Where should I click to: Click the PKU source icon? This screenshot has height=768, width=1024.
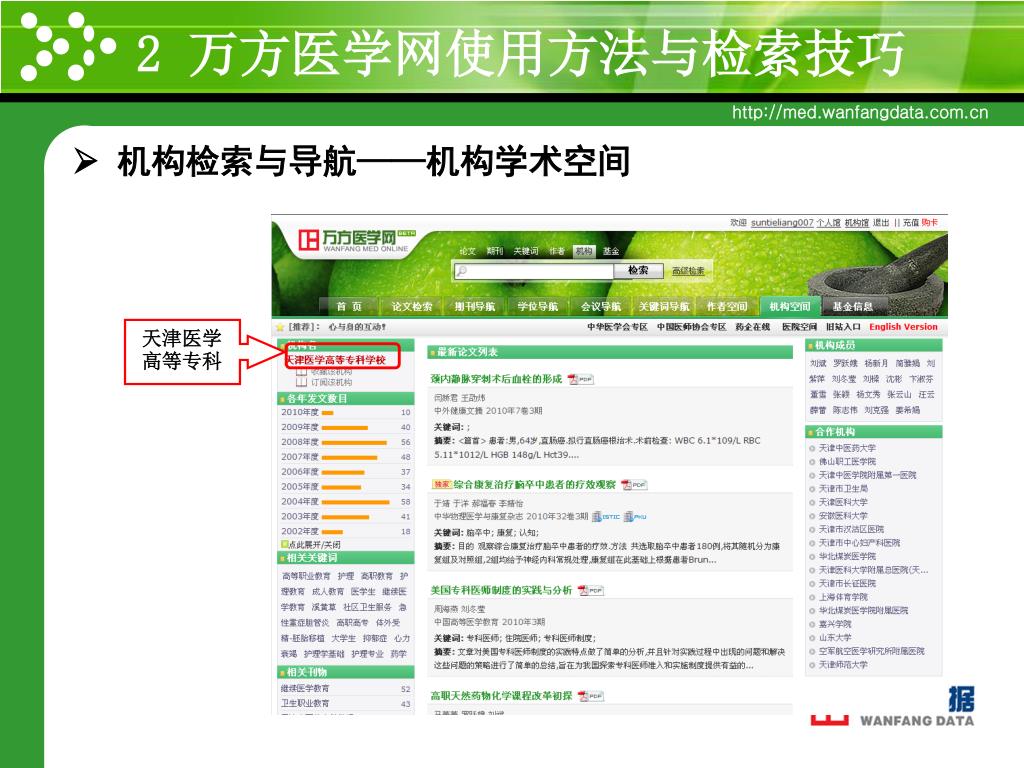tap(635, 517)
